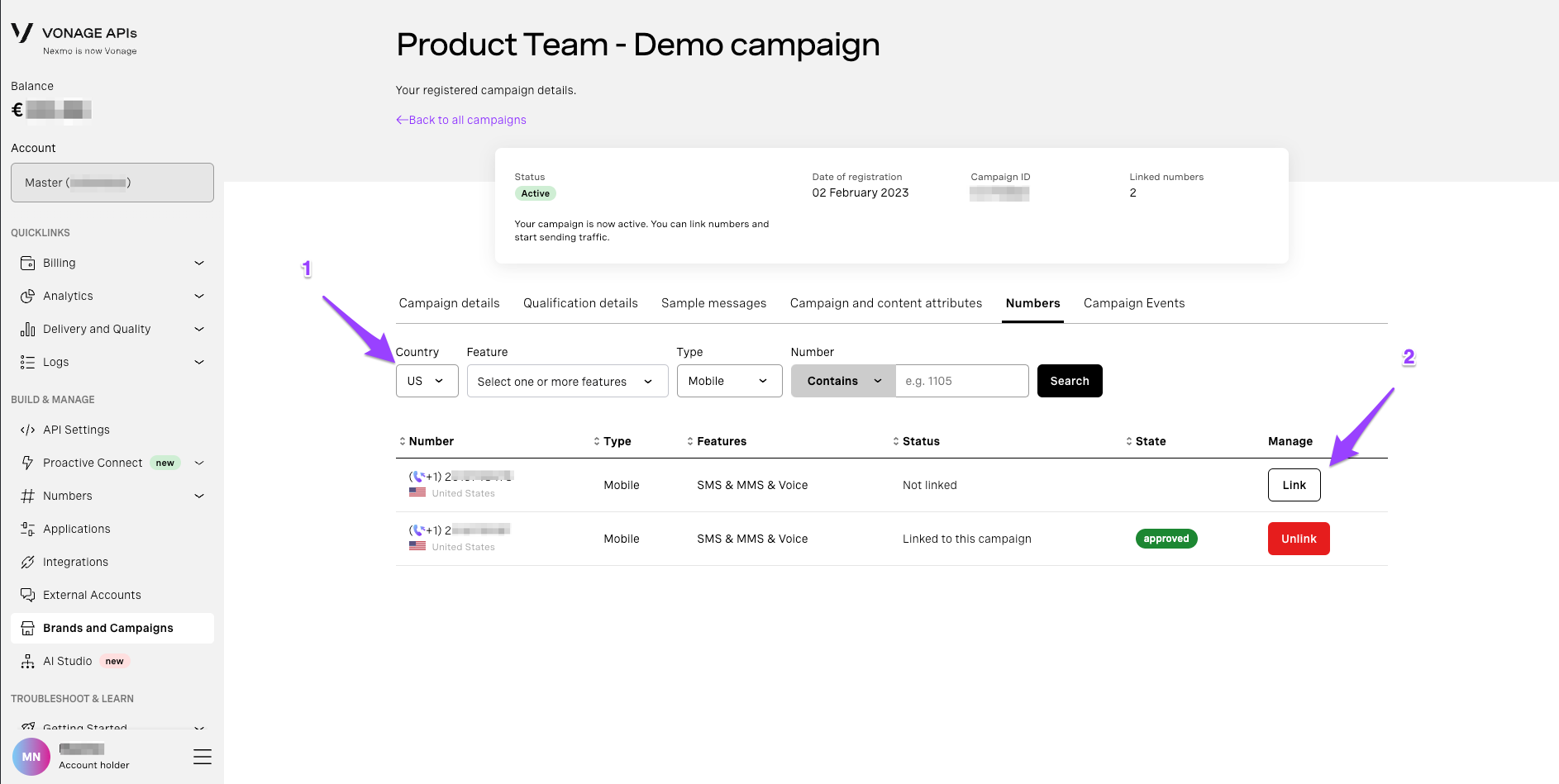Viewport: 1559px width, 784px height.
Task: Expand the Numbers sidebar chevron
Action: [199, 496]
